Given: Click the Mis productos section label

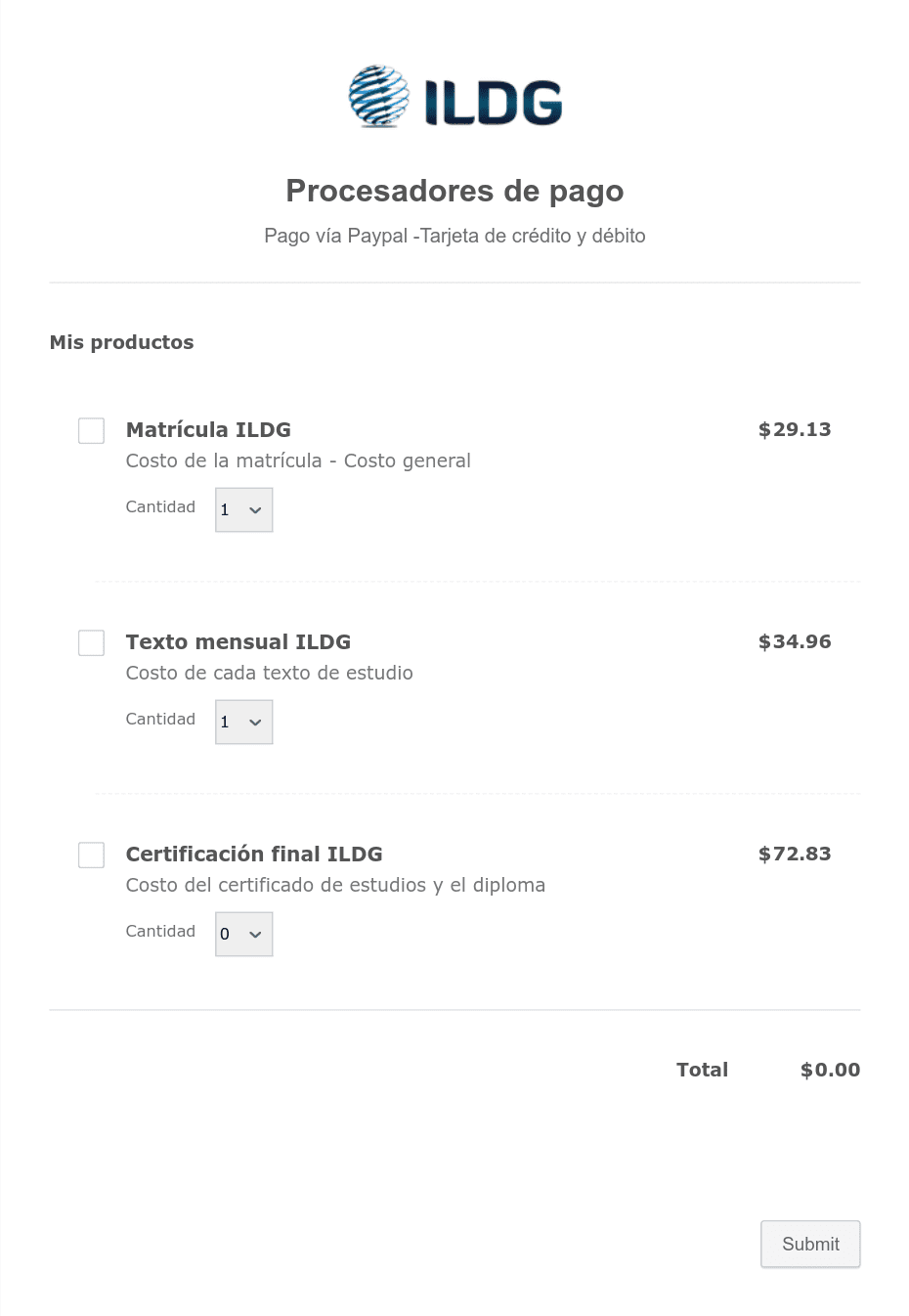Looking at the screenshot, I should pyautogui.click(x=121, y=342).
